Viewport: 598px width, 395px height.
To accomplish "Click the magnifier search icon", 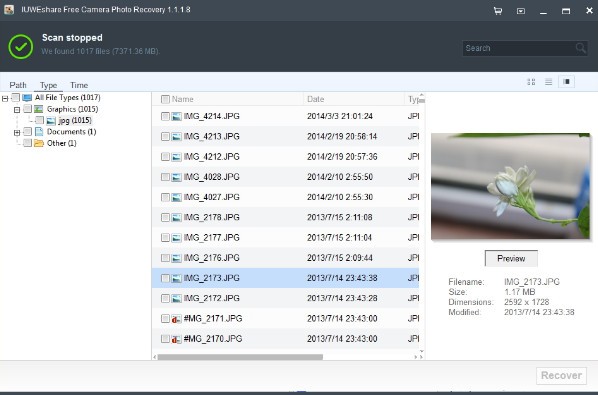I will tap(580, 48).
